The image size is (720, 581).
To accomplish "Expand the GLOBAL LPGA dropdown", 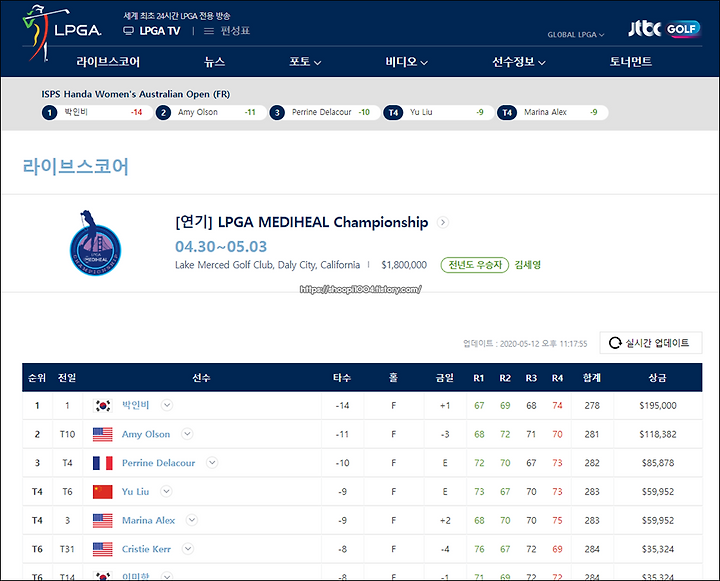I will [x=575, y=34].
